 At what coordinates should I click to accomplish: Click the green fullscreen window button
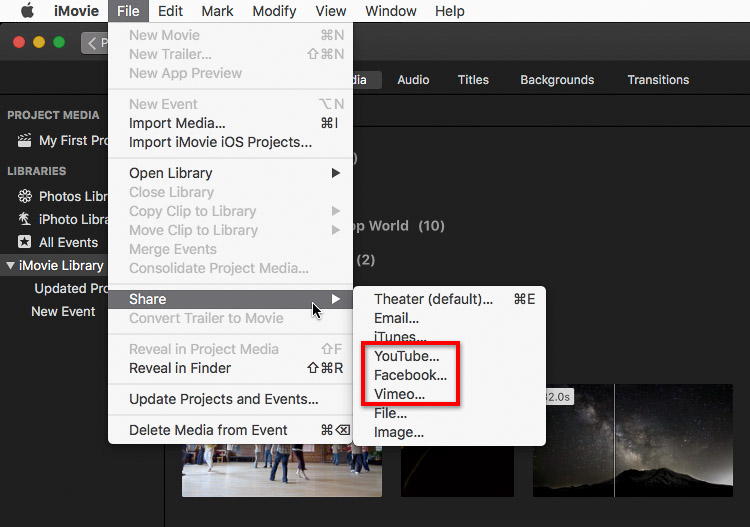point(59,42)
